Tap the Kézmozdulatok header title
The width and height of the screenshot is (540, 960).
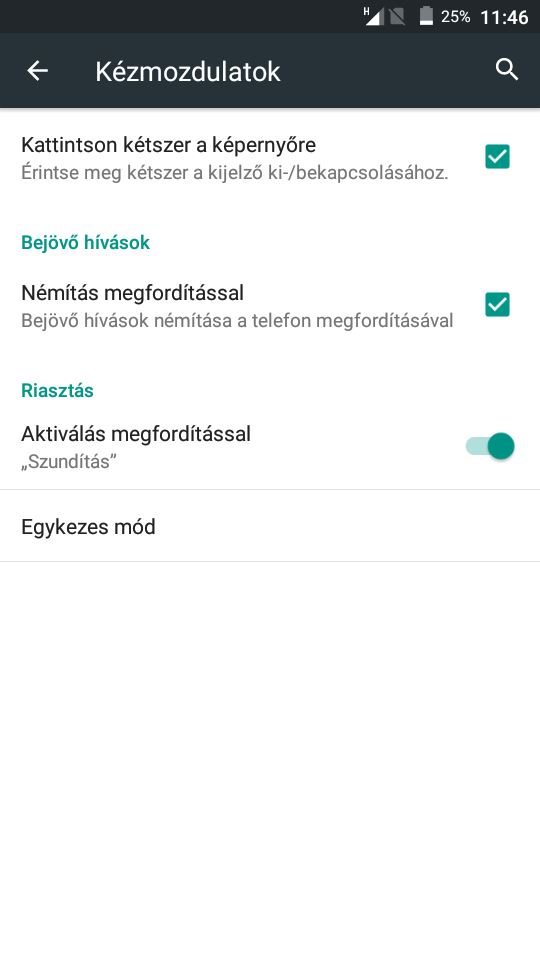(x=187, y=72)
